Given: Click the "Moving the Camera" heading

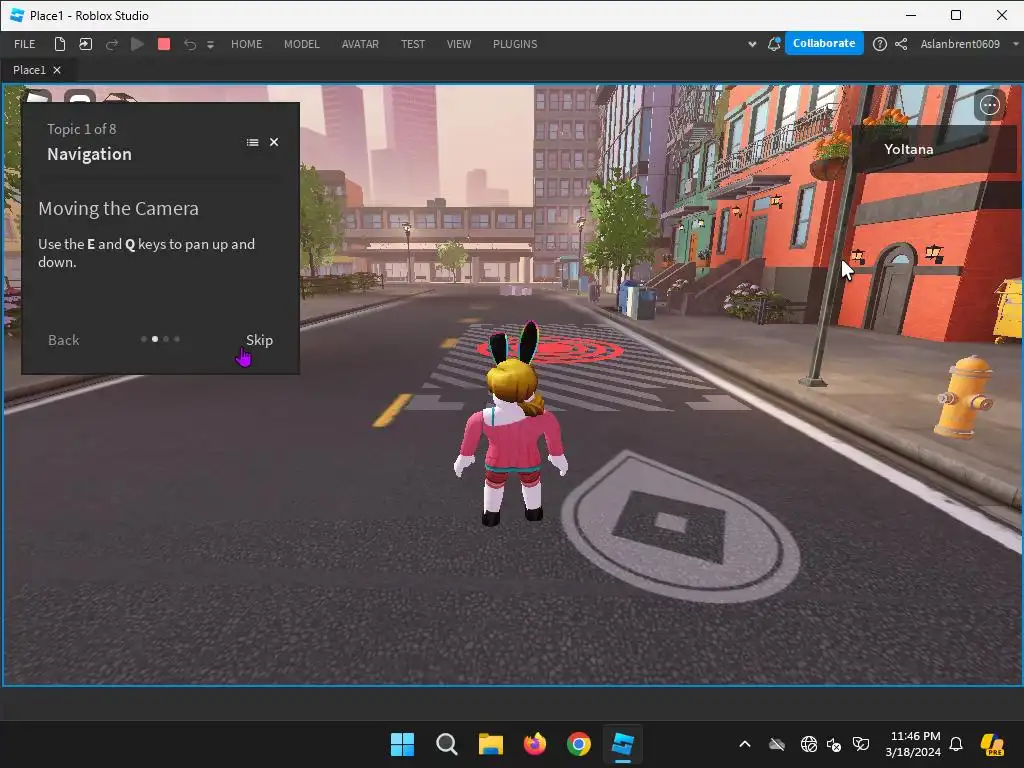Looking at the screenshot, I should (x=118, y=208).
